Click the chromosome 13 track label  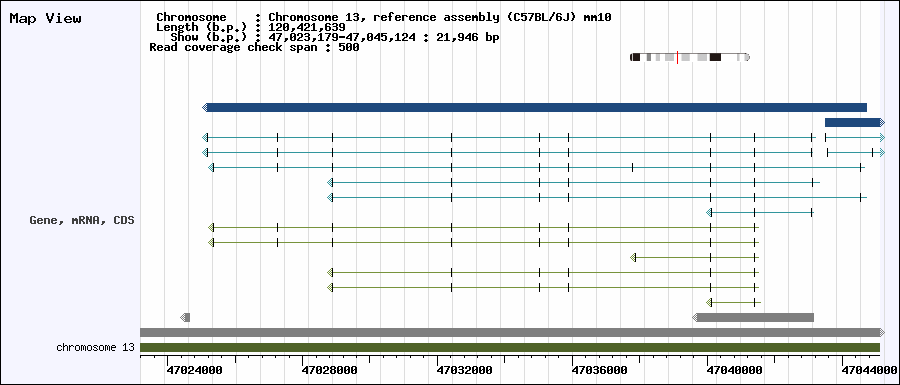click(x=95, y=347)
